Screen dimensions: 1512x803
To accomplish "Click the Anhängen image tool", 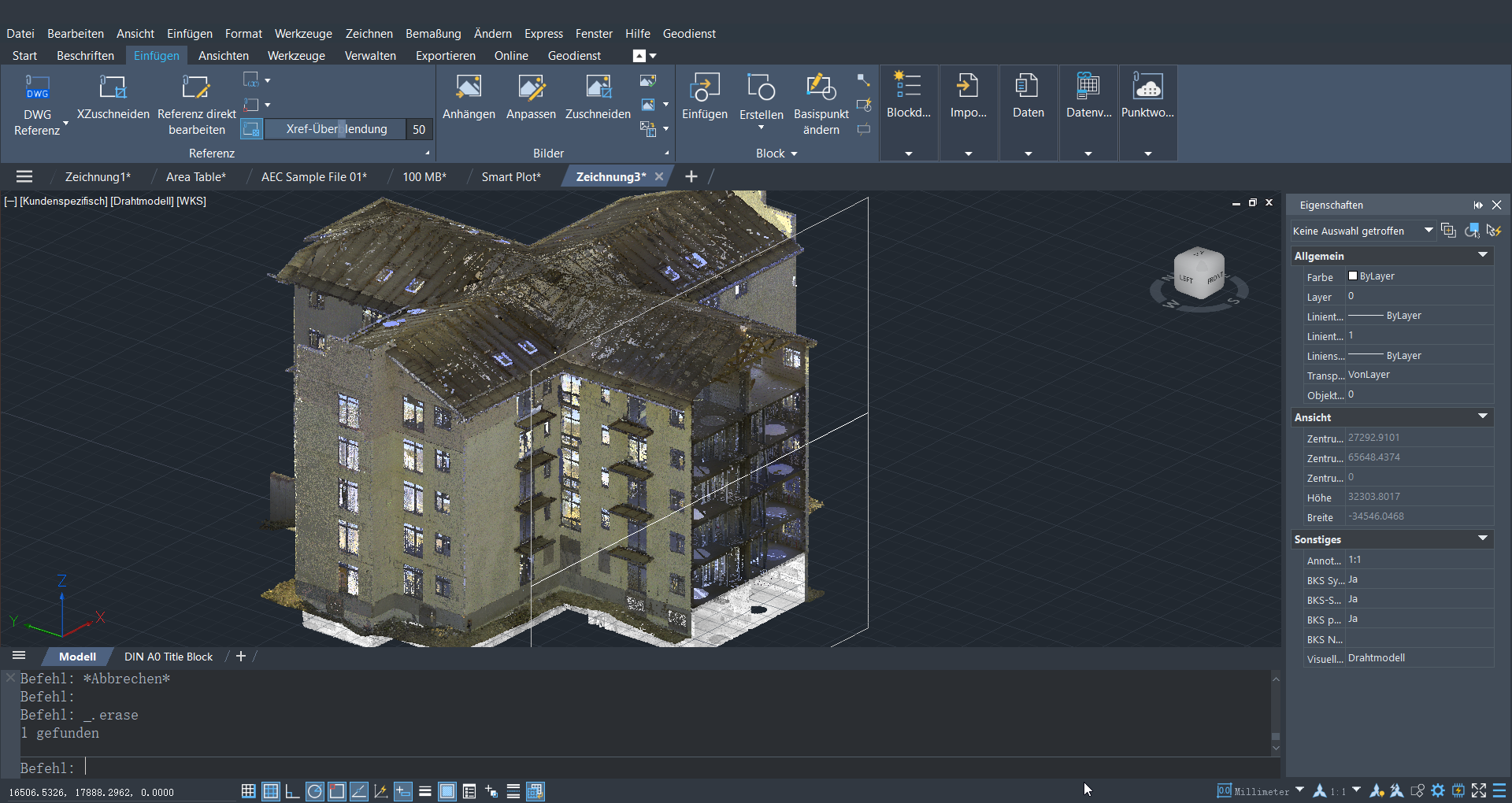I will (x=469, y=88).
